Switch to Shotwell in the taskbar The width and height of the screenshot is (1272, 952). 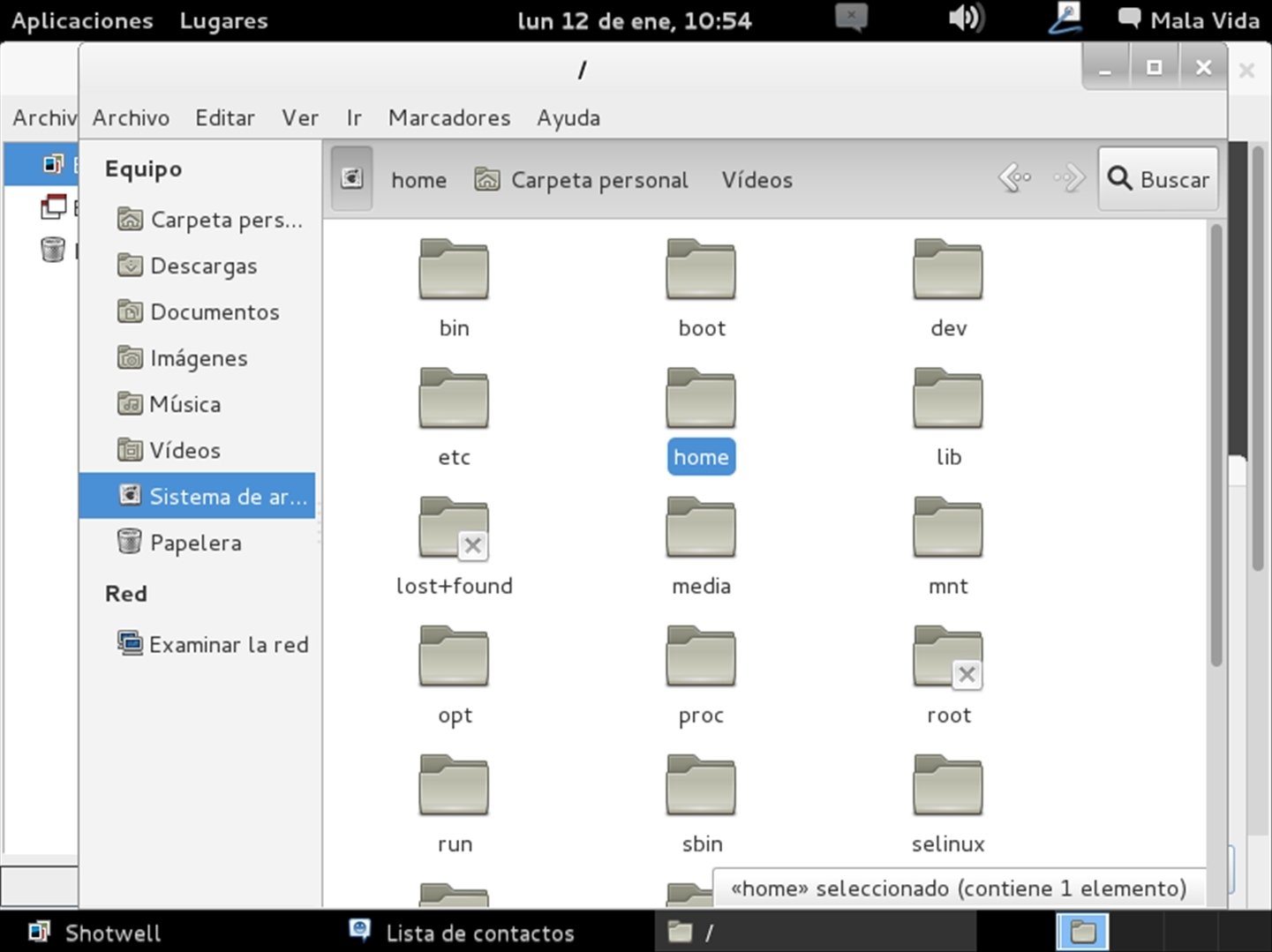(95, 932)
